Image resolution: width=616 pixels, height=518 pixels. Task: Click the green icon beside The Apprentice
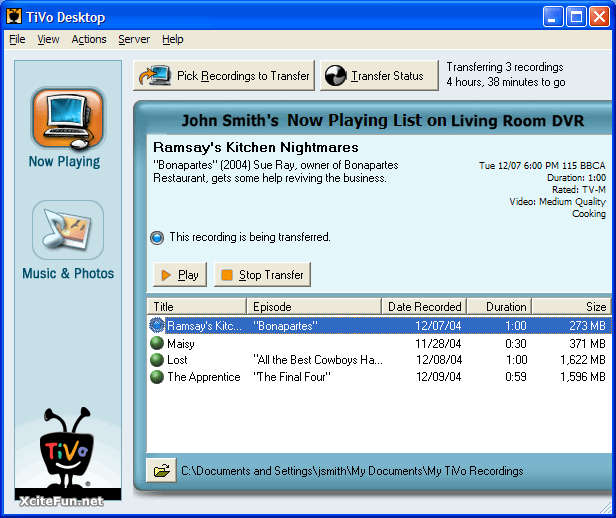click(x=157, y=377)
